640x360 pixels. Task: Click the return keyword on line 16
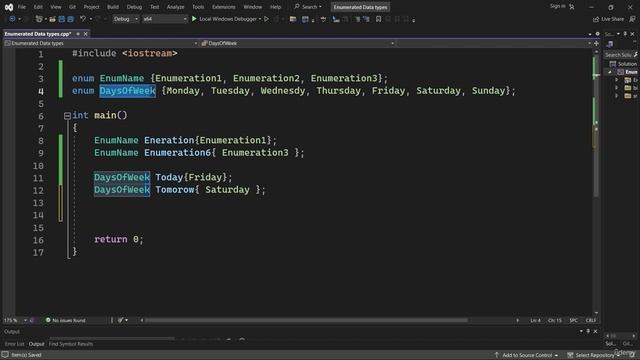111,240
